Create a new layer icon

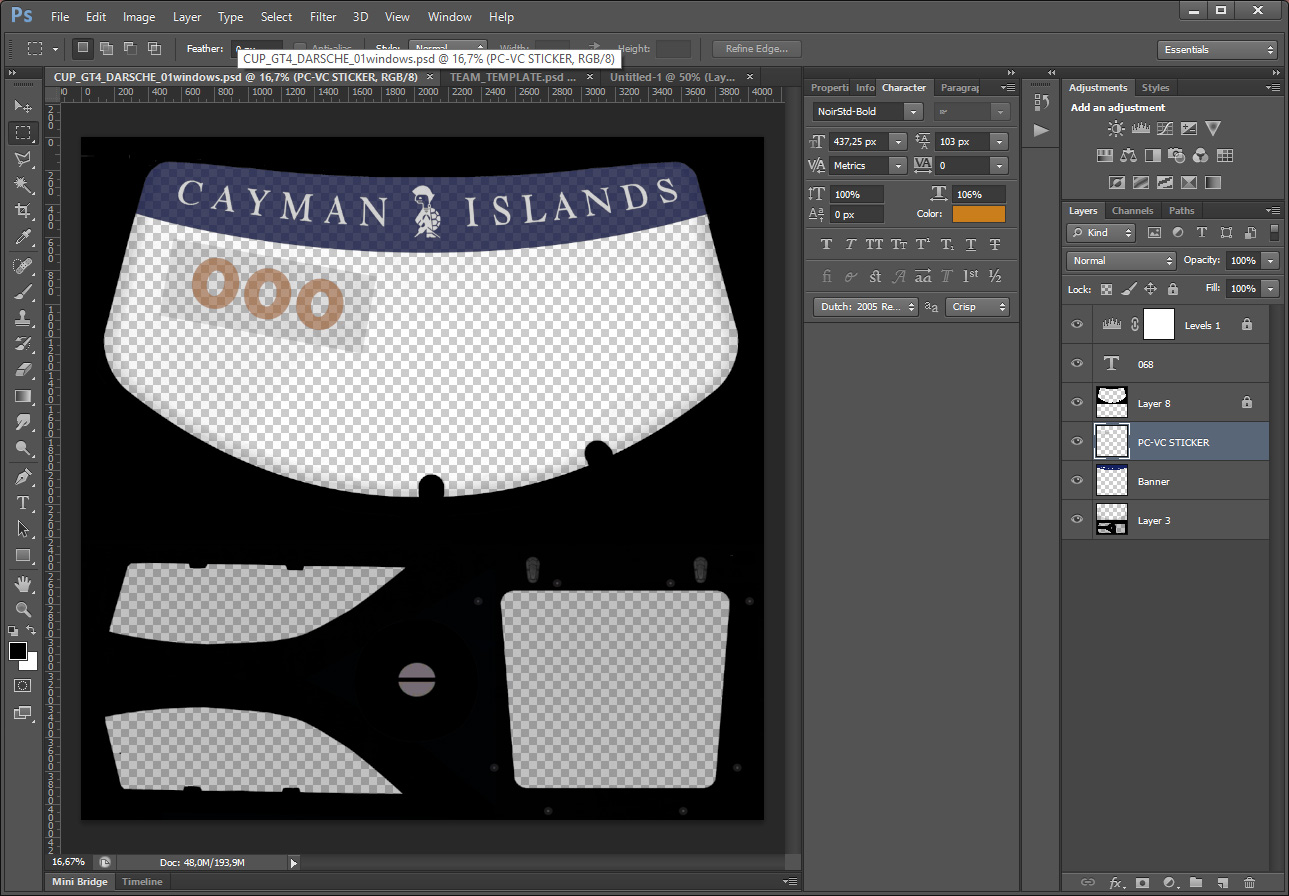coord(1222,883)
